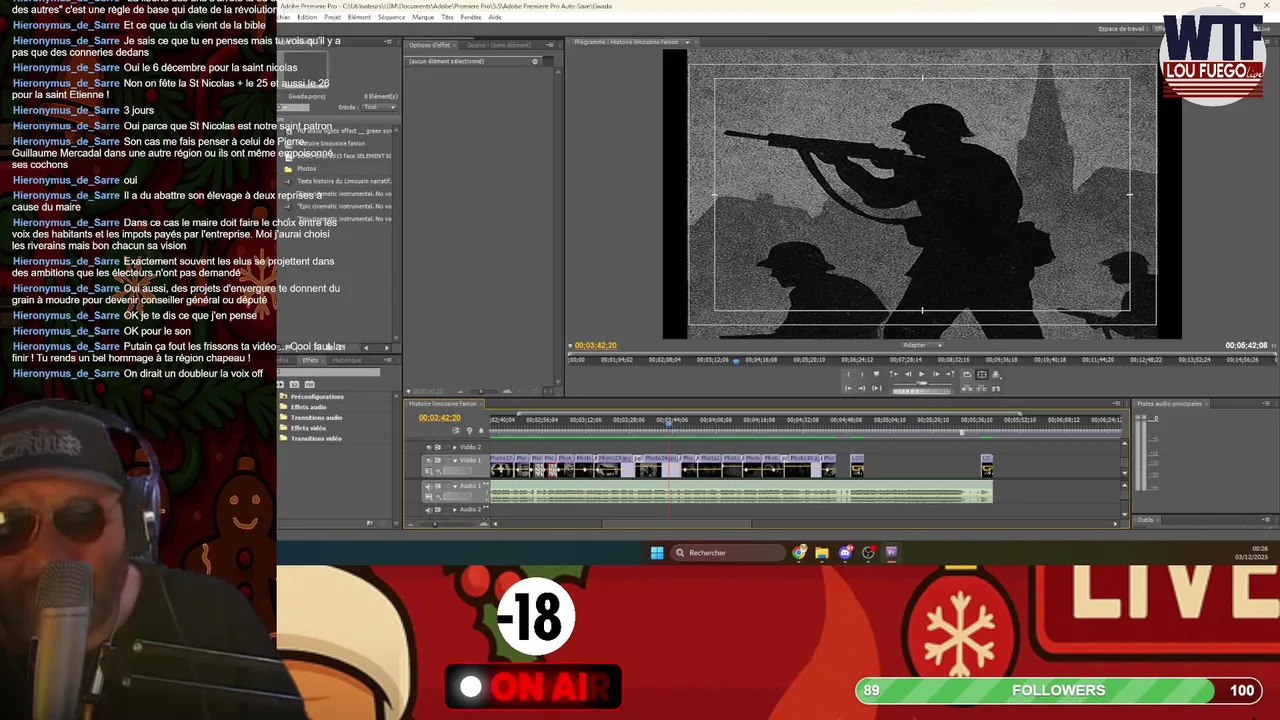1280x720 pixels.
Task: Select the Histoire limousine fanion timeline tab
Action: [x=443, y=404]
